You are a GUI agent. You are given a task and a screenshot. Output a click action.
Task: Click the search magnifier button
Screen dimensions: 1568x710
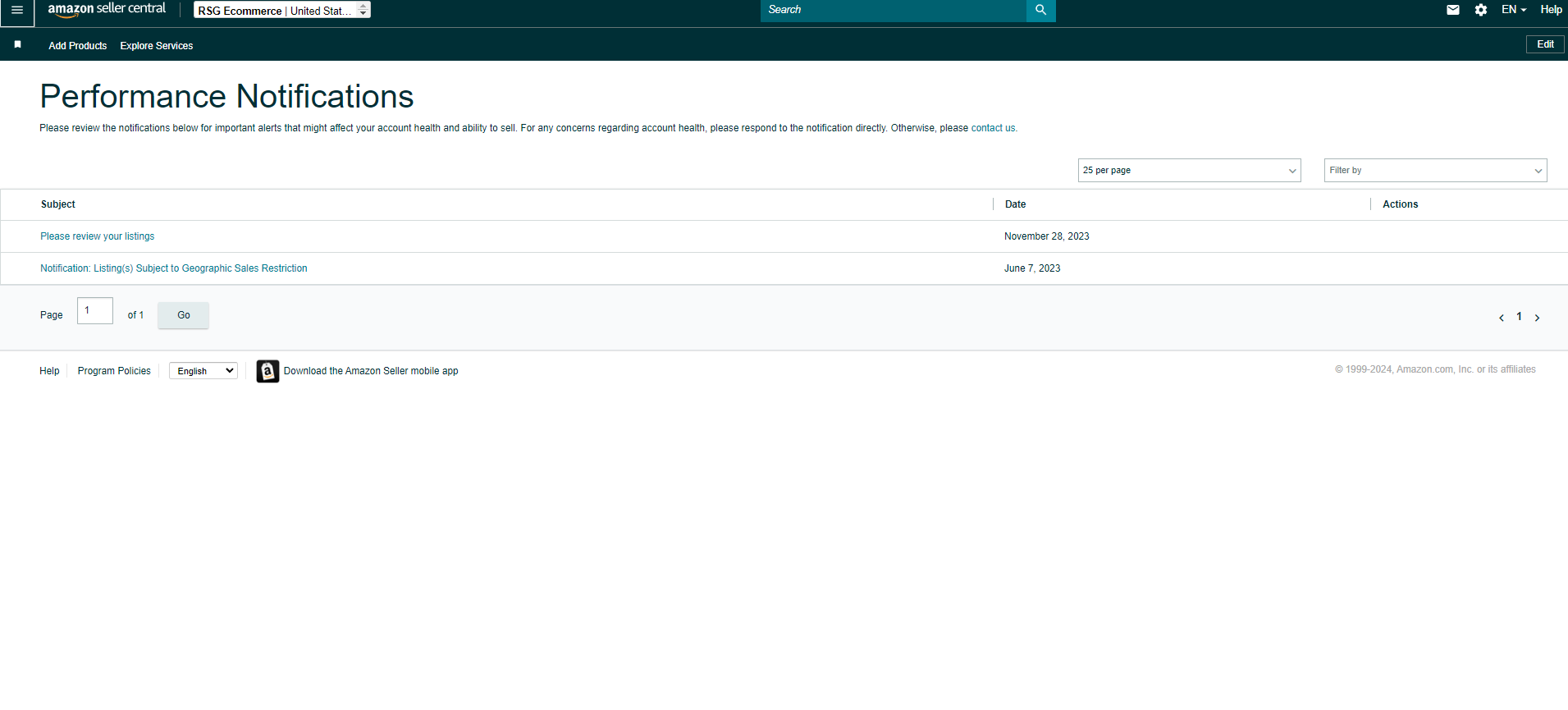(x=1040, y=10)
